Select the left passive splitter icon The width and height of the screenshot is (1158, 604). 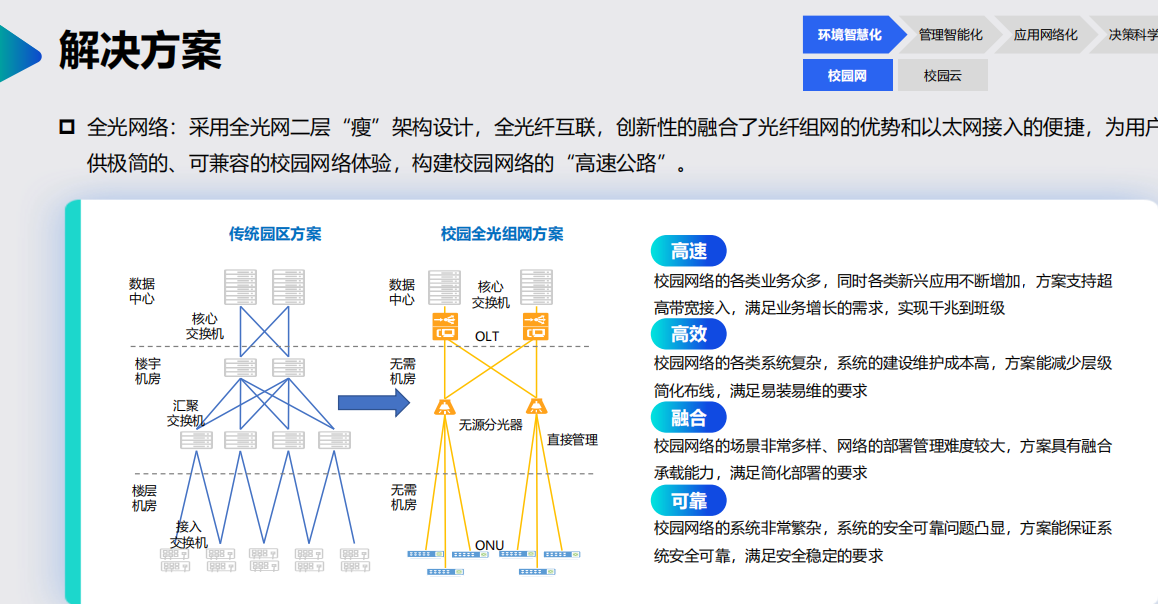tap(445, 406)
